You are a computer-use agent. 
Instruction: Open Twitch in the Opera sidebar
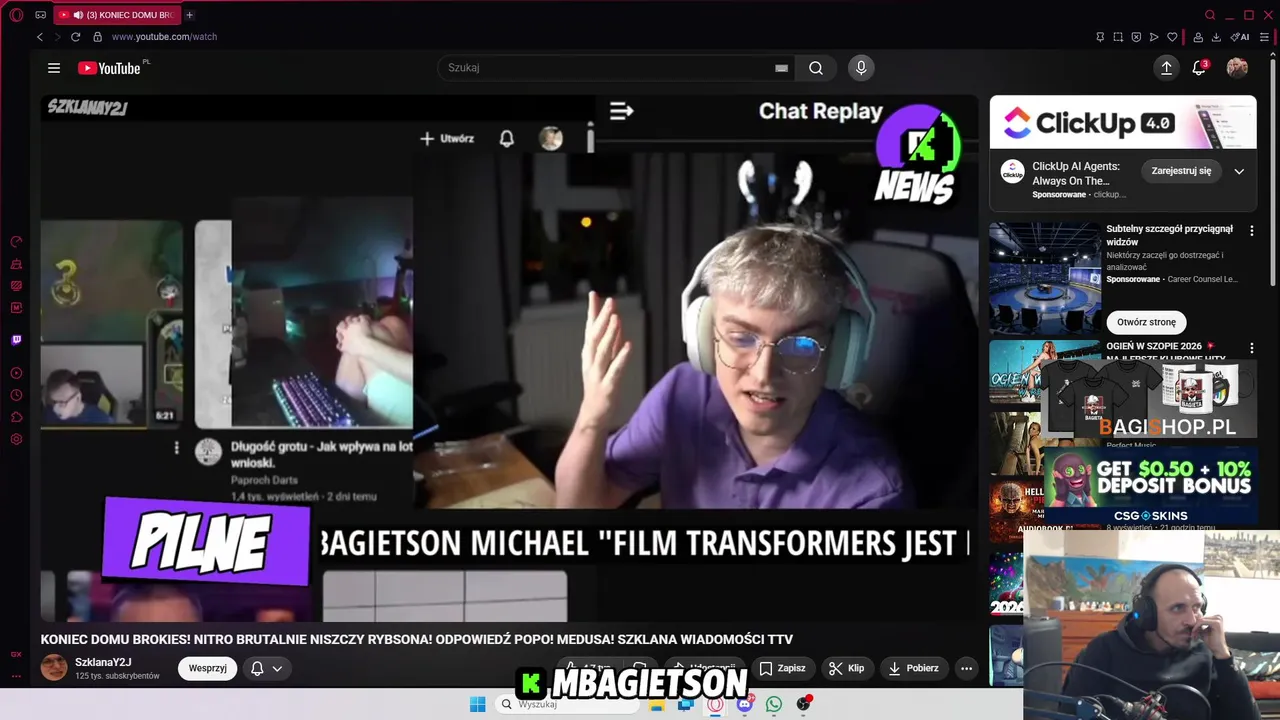16,340
